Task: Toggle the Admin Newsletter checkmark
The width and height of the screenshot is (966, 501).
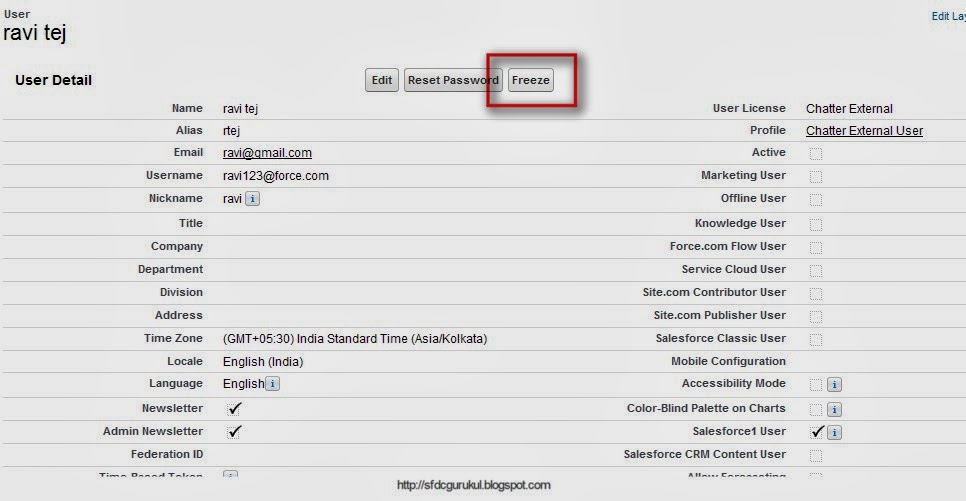Action: [x=234, y=431]
